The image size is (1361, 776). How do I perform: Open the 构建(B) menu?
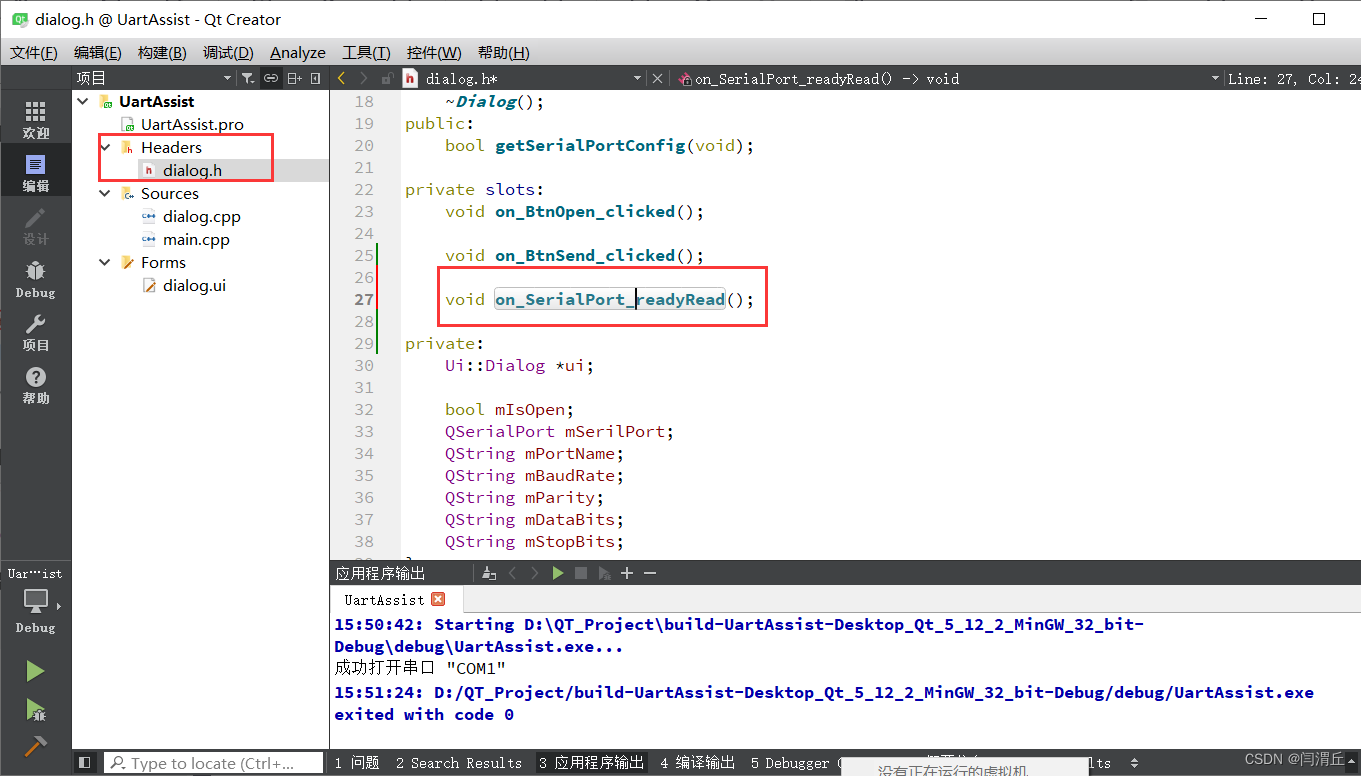162,53
